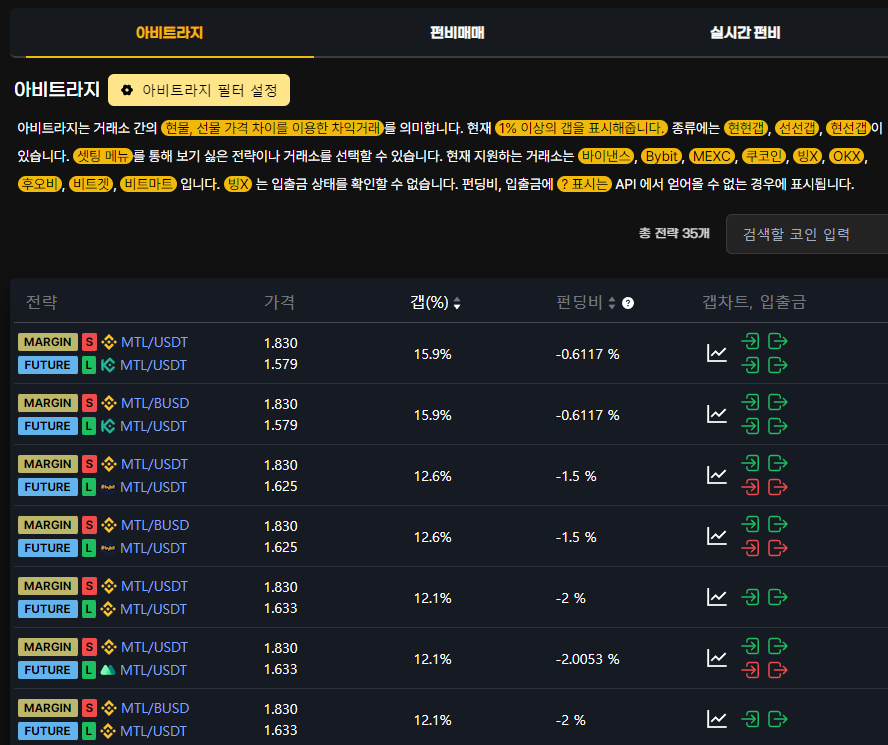Focus the 검색할 코인 입력 search field
888x745 pixels.
(807, 234)
